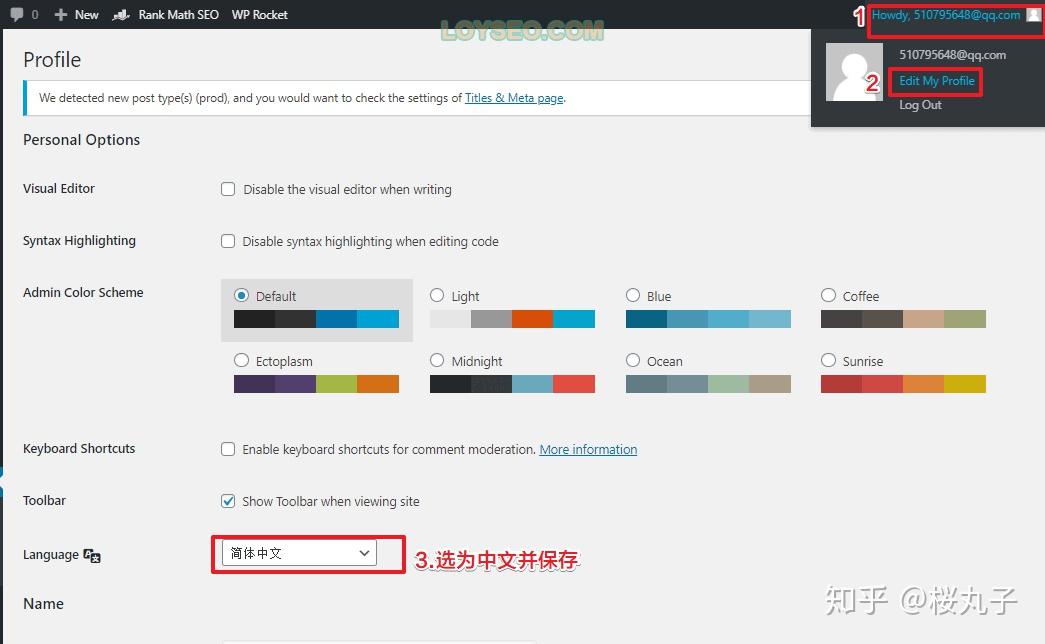Click the Profile page heading
The image size is (1045, 644).
pyautogui.click(x=52, y=60)
